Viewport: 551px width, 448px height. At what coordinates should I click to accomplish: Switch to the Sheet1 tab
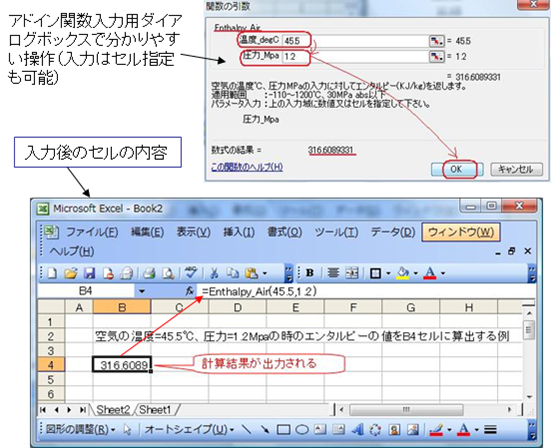(155, 410)
